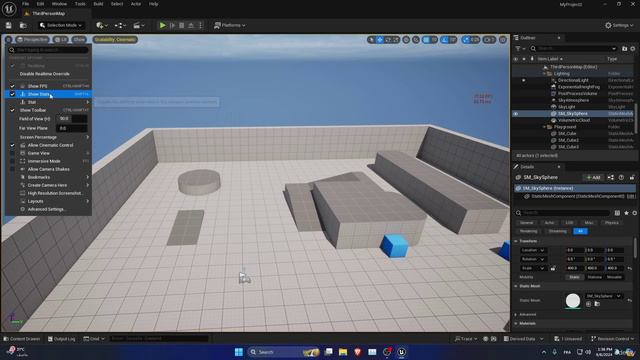
Task: Set Mobility to Movable
Action: [x=614, y=277]
